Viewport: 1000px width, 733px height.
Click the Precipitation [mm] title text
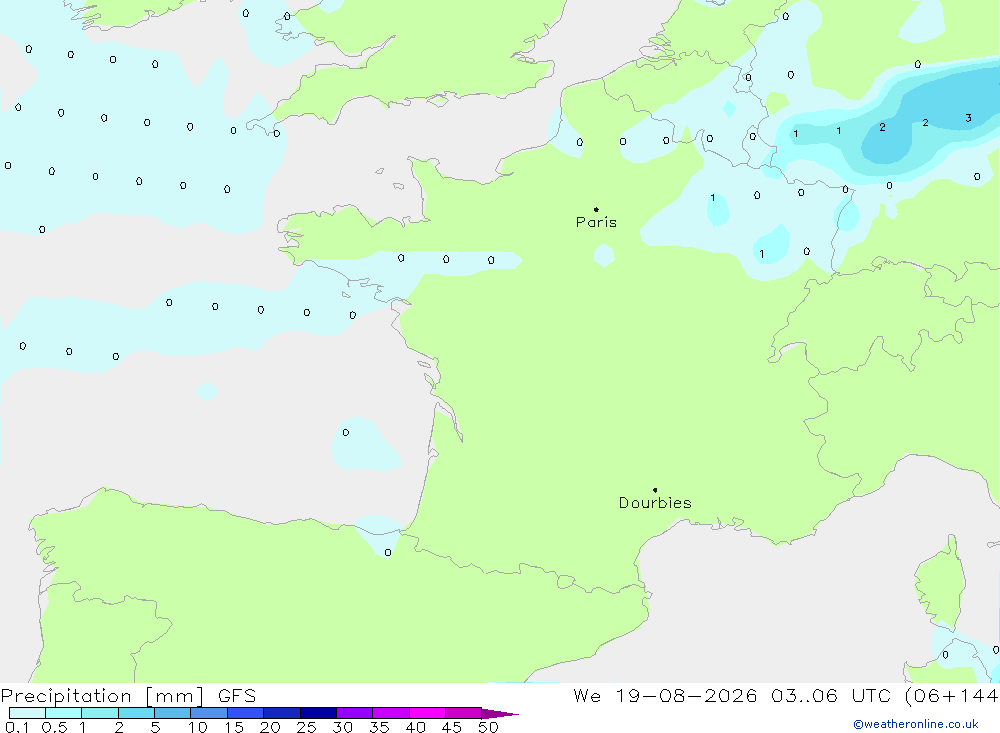pos(102,696)
